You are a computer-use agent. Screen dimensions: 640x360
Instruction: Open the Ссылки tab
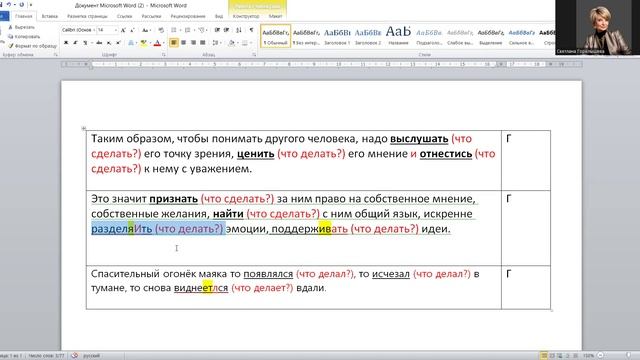click(124, 16)
